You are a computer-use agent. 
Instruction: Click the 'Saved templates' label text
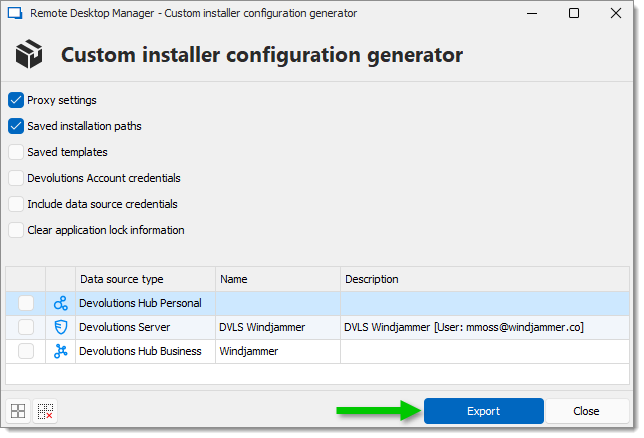pos(67,152)
